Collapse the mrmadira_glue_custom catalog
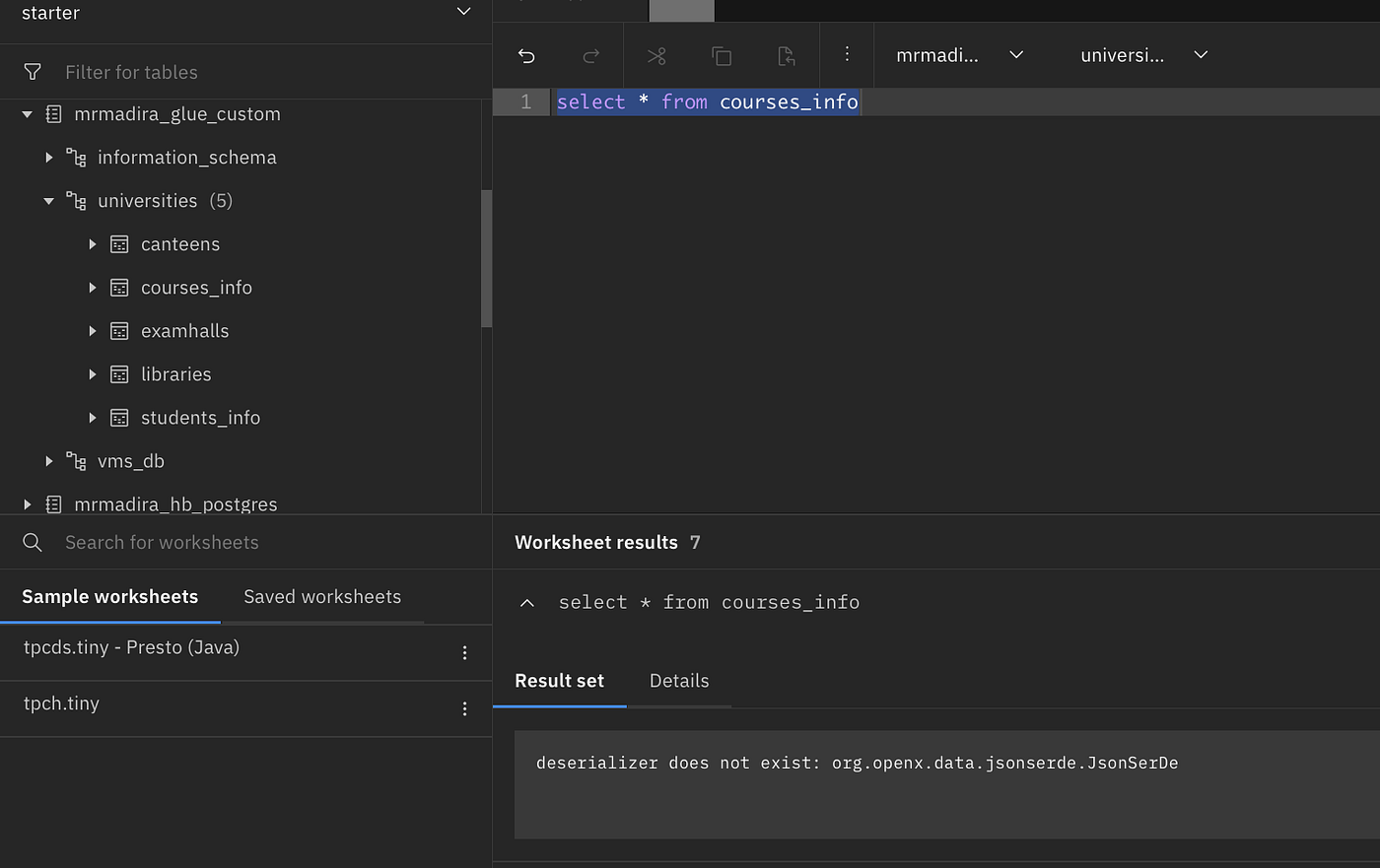Screen dimensions: 1380x868 28,114
